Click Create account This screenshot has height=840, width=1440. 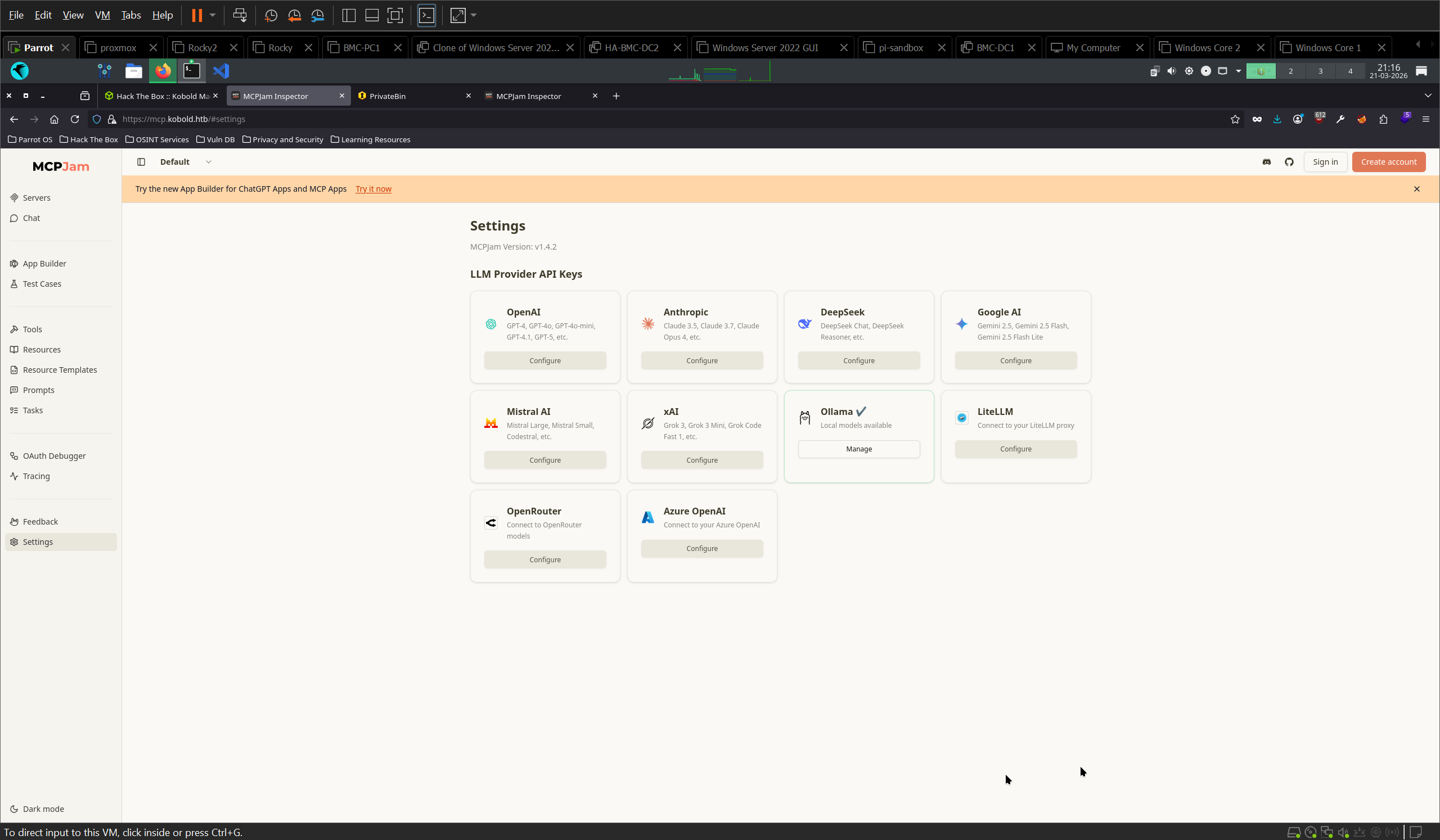[x=1389, y=162]
